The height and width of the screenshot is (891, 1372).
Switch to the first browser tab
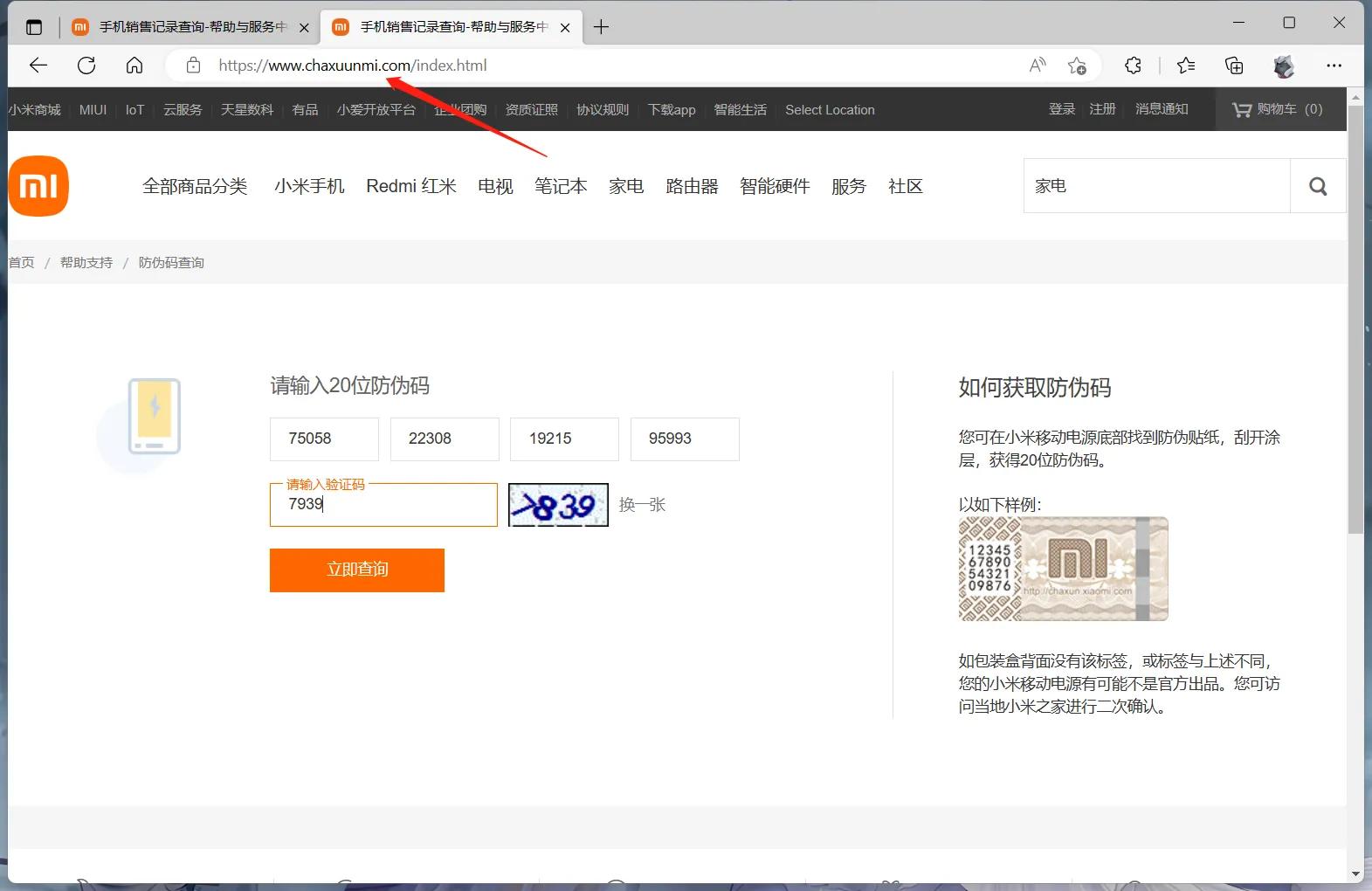[190, 27]
